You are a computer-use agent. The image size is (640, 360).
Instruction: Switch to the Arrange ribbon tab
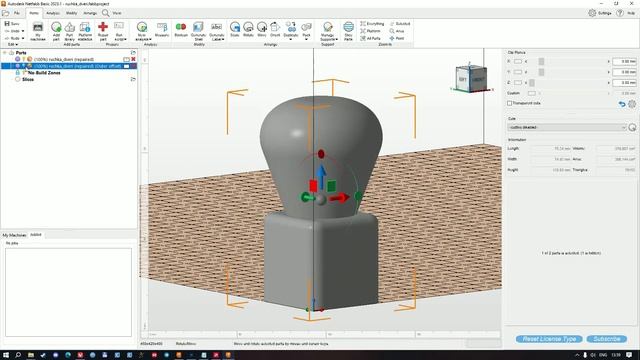(x=90, y=13)
